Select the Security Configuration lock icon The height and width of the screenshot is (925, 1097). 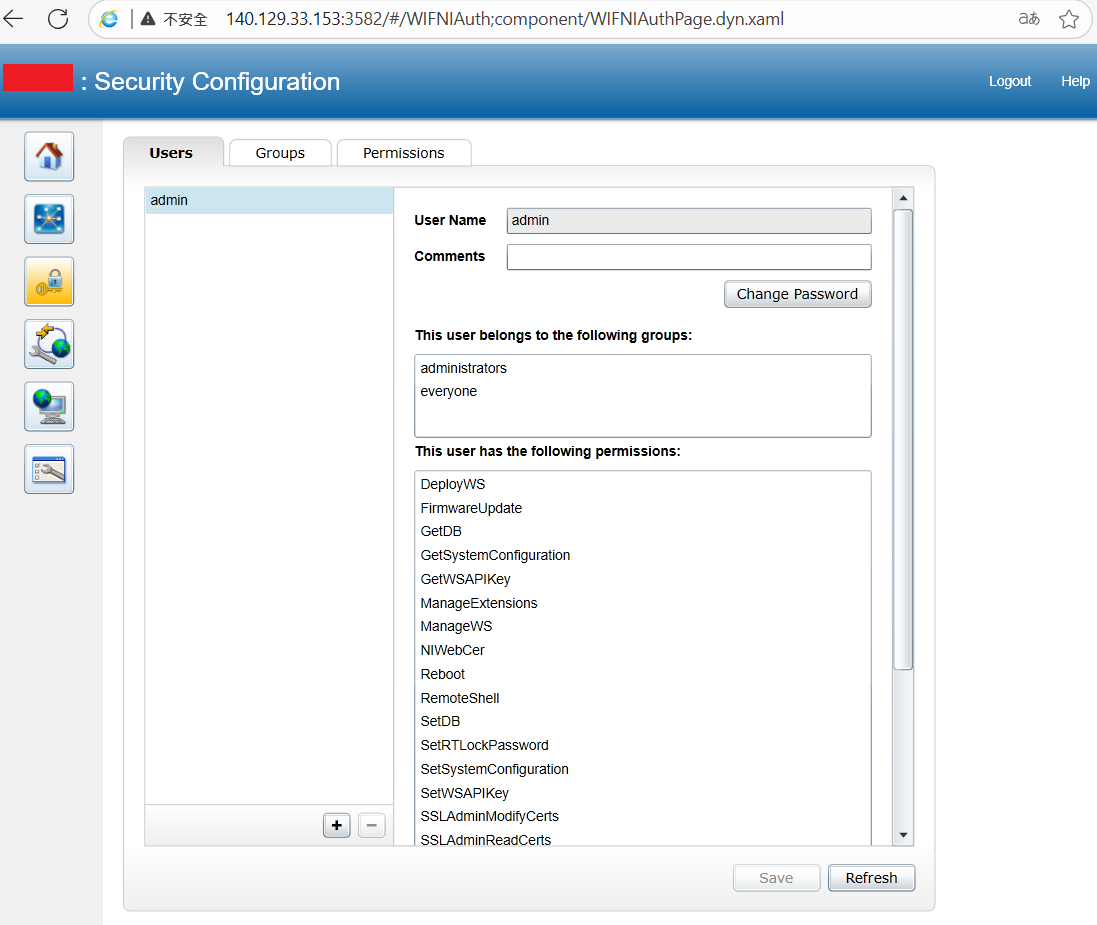(49, 281)
